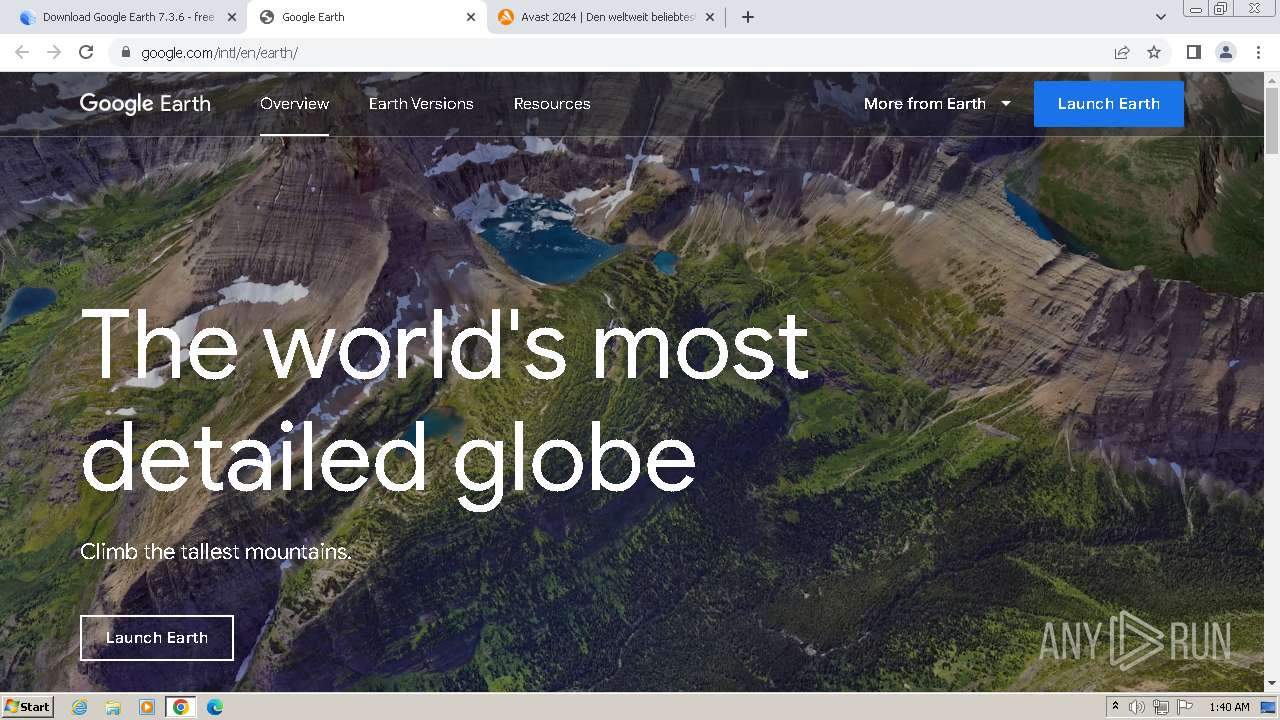Open the browser side panel icon
The image size is (1280, 720).
pyautogui.click(x=1193, y=52)
